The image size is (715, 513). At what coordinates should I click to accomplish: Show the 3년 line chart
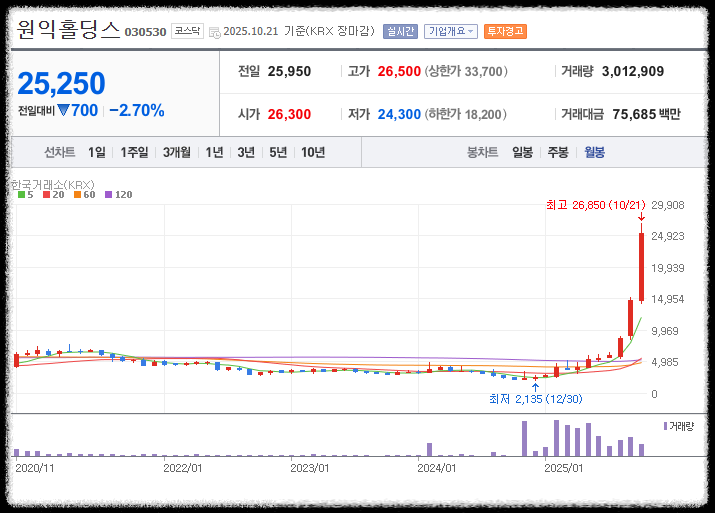246,152
